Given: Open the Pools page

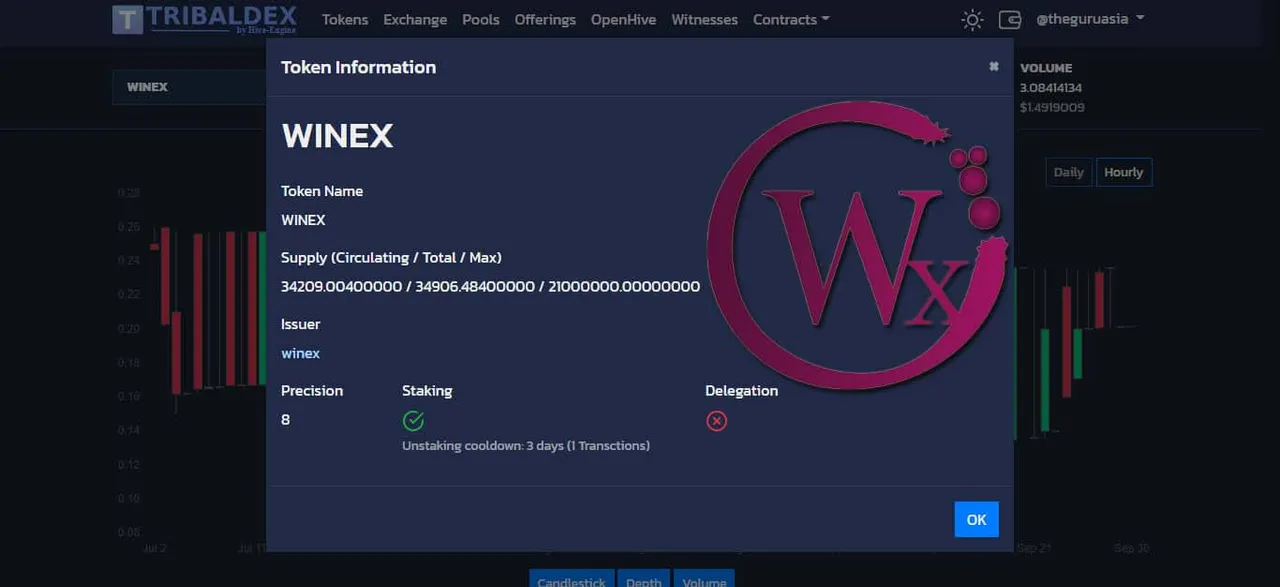Looking at the screenshot, I should tap(481, 19).
